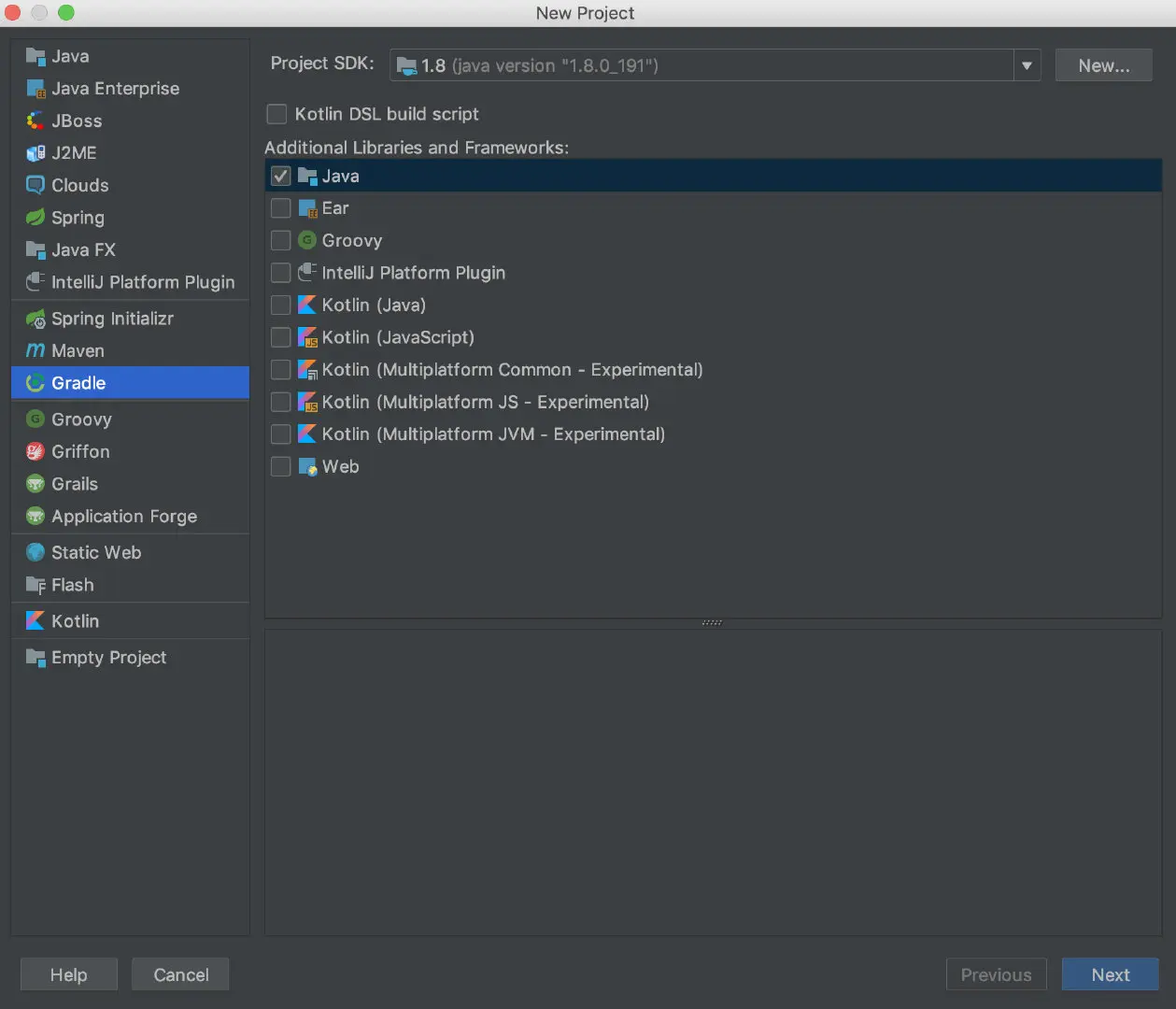Uncheck the Java framework checkbox
Image resolution: width=1176 pixels, height=1009 pixels.
(x=280, y=176)
